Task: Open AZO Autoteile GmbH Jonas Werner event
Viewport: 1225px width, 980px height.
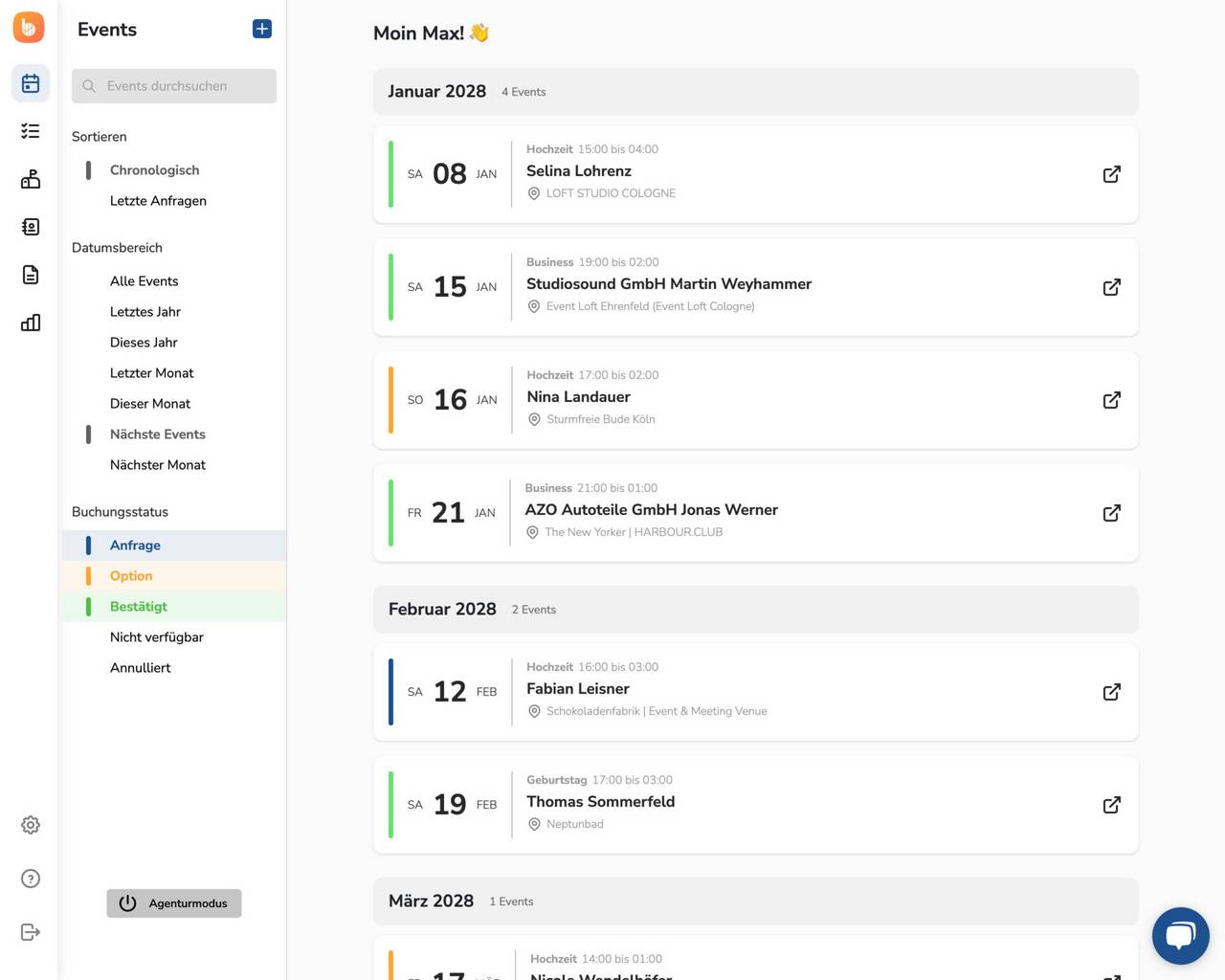Action: pyautogui.click(x=651, y=510)
